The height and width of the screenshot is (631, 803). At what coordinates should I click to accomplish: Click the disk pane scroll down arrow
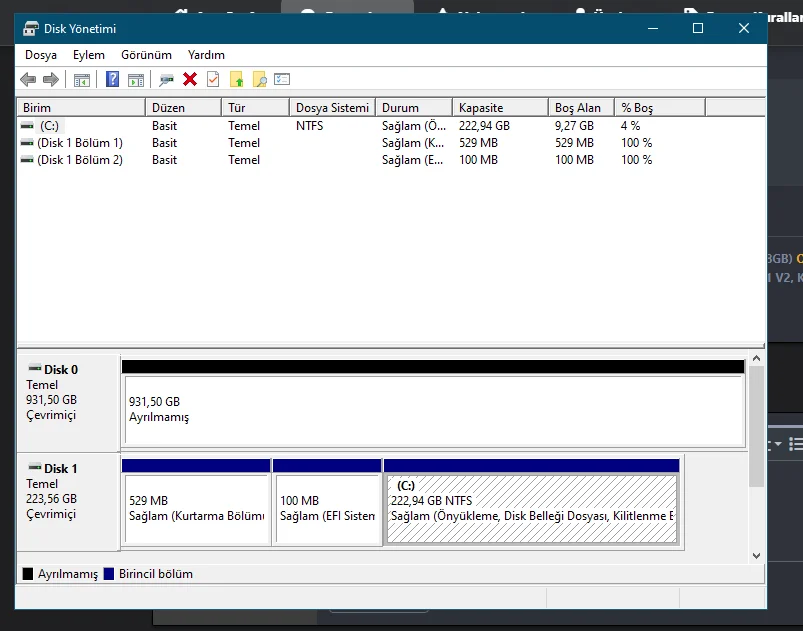[756, 556]
